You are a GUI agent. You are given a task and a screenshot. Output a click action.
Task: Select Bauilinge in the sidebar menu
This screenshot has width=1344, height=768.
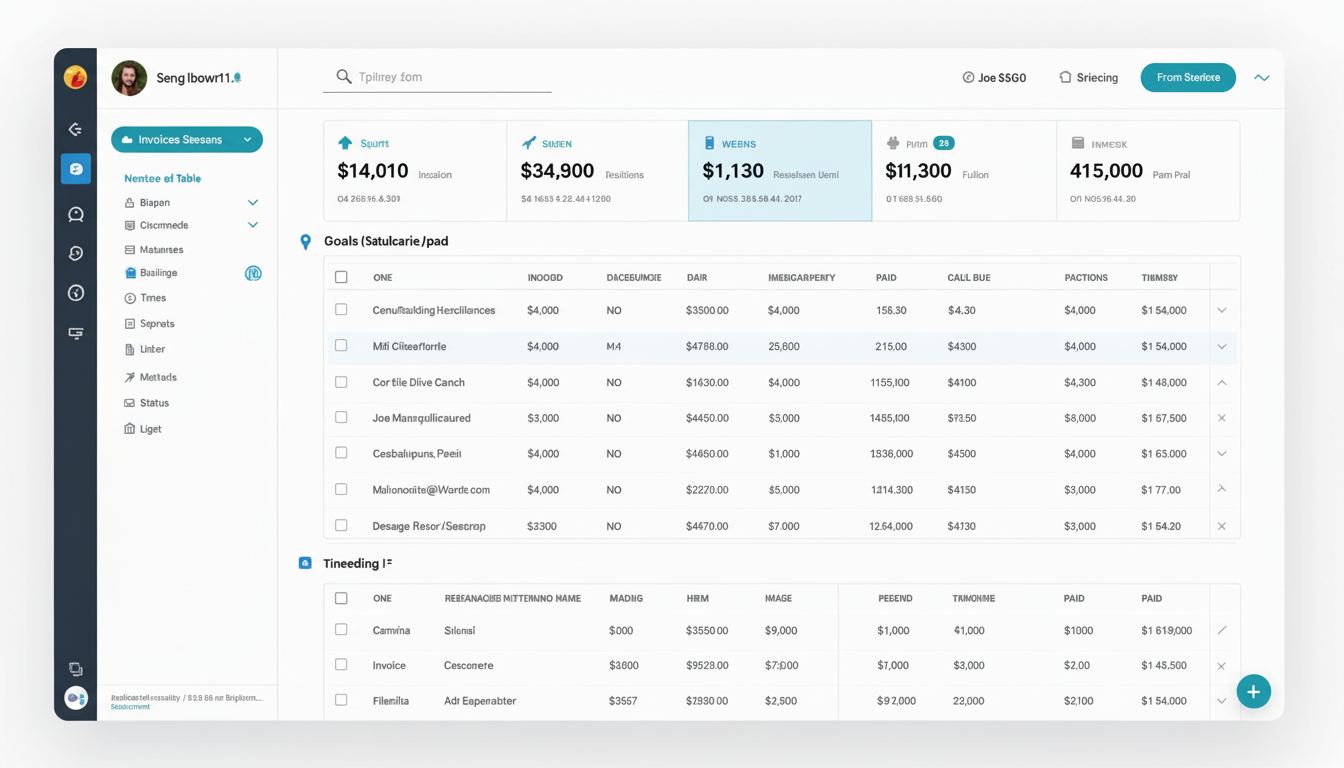click(158, 273)
